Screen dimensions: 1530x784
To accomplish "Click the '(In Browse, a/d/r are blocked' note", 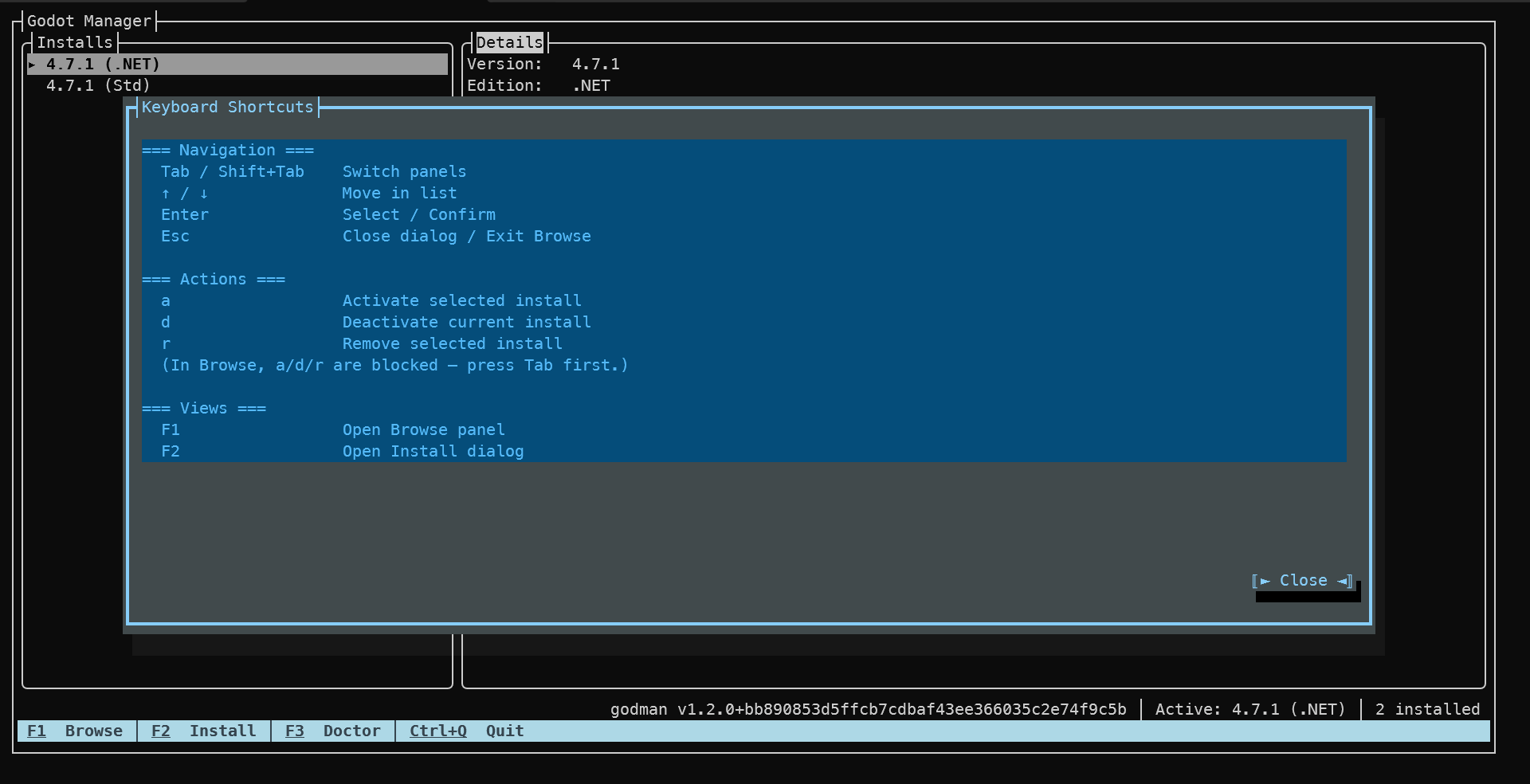I will 394,366.
